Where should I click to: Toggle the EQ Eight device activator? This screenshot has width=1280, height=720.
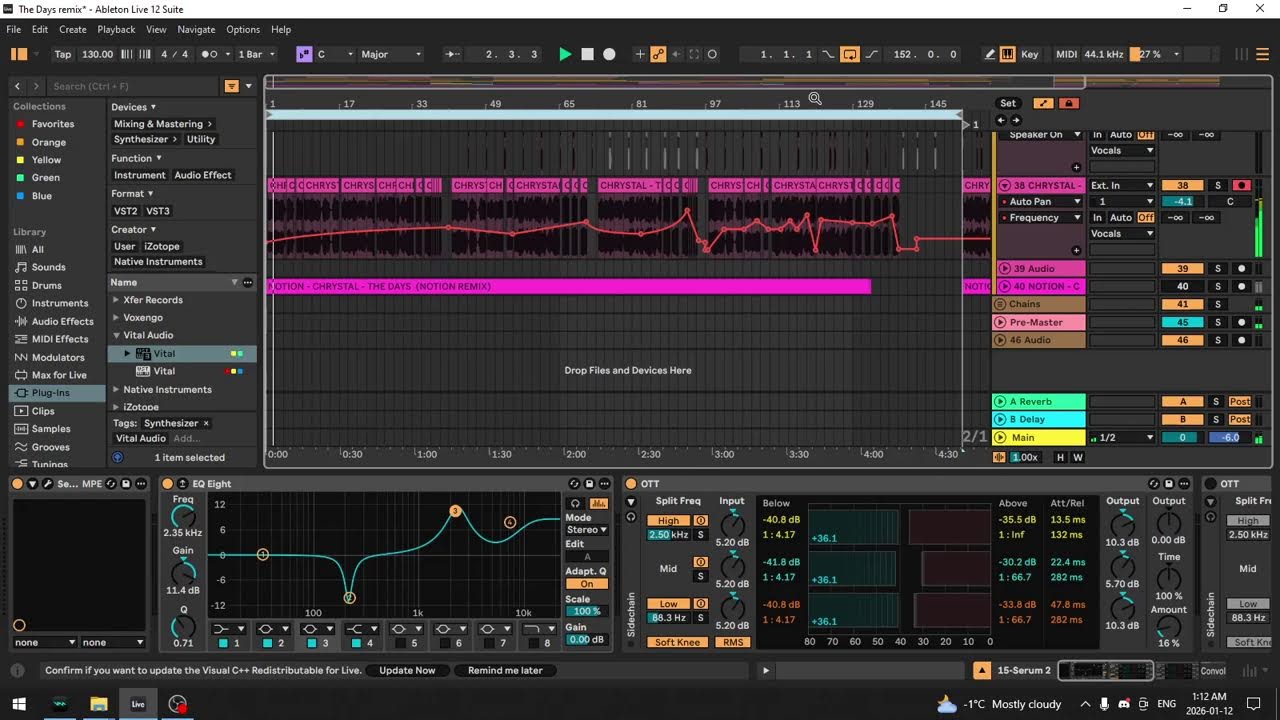(x=167, y=484)
